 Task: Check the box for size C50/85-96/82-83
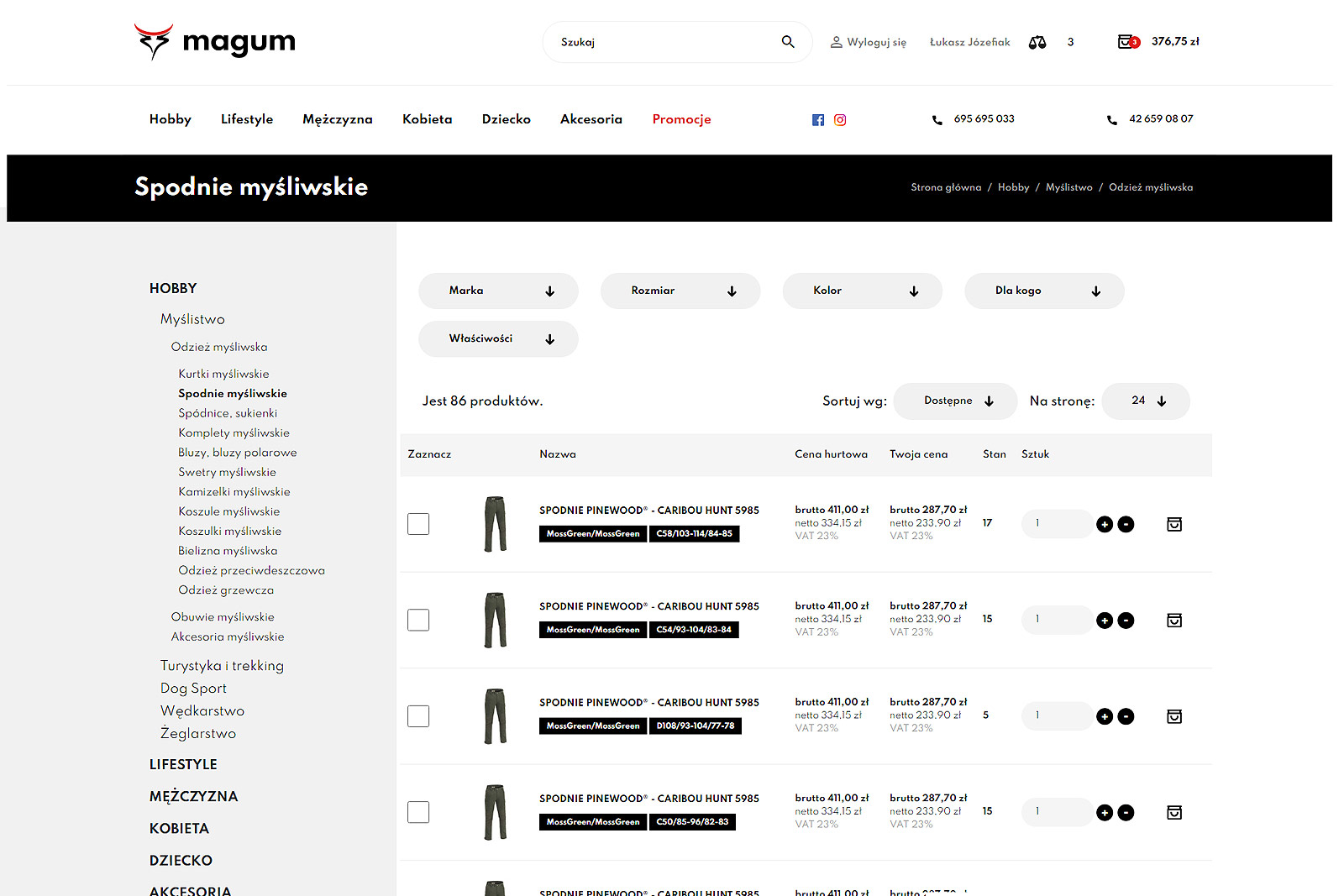pos(418,812)
